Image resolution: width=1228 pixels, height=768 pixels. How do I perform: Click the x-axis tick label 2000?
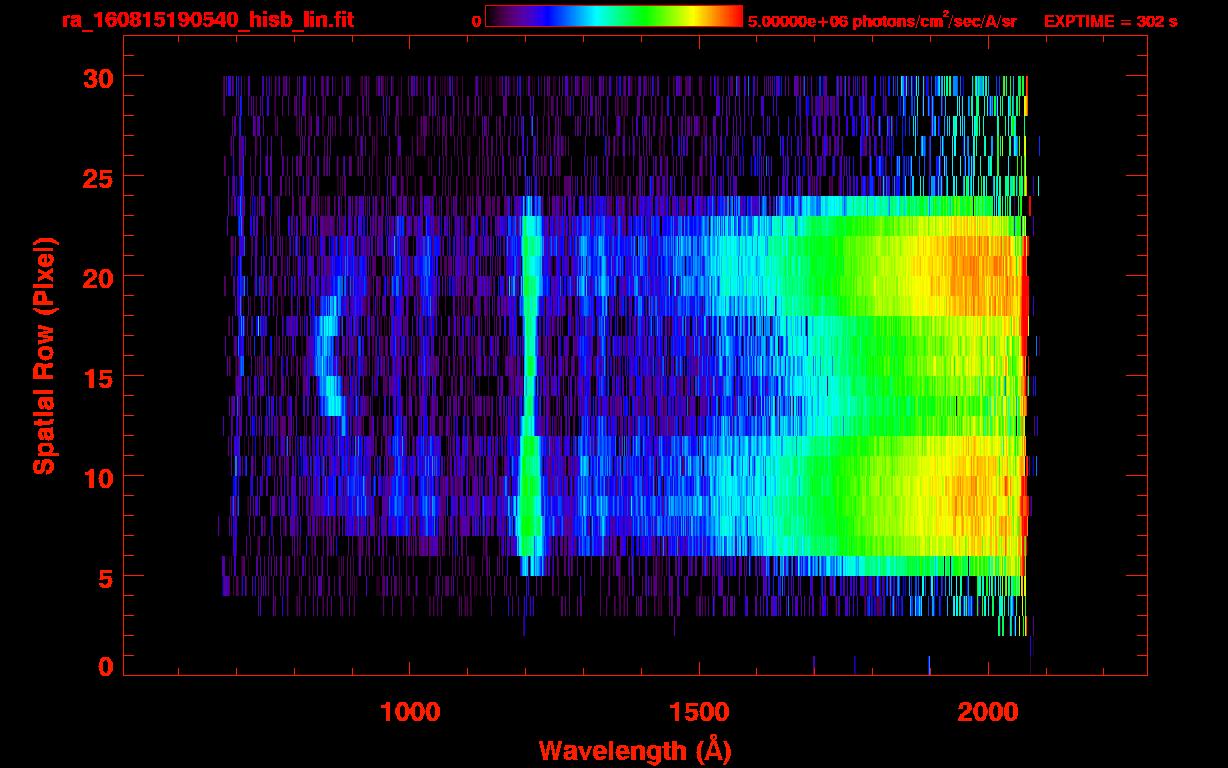(989, 711)
